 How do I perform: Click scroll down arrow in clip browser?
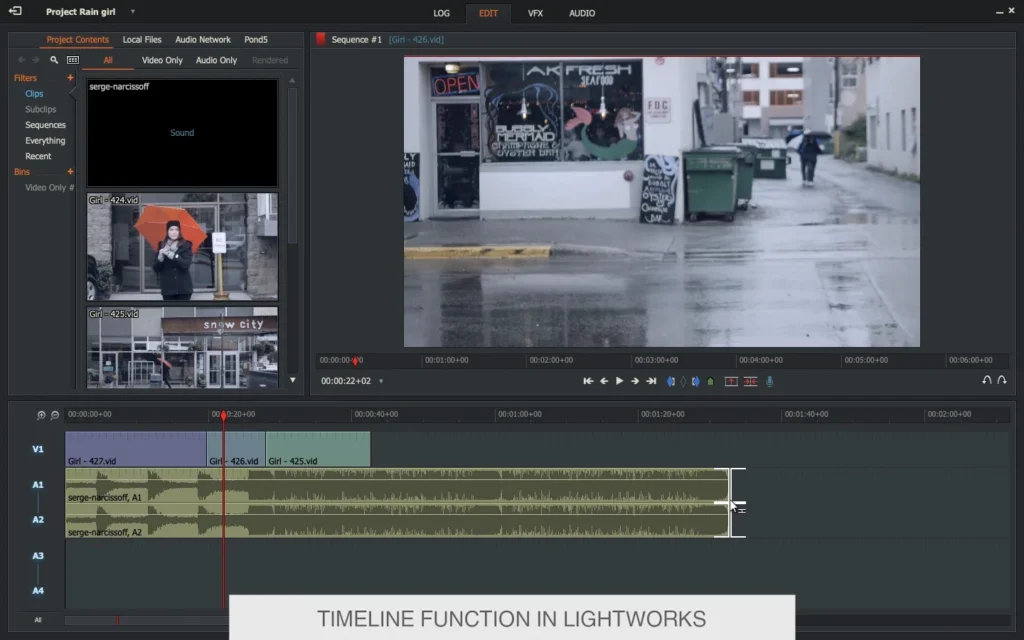pos(293,380)
